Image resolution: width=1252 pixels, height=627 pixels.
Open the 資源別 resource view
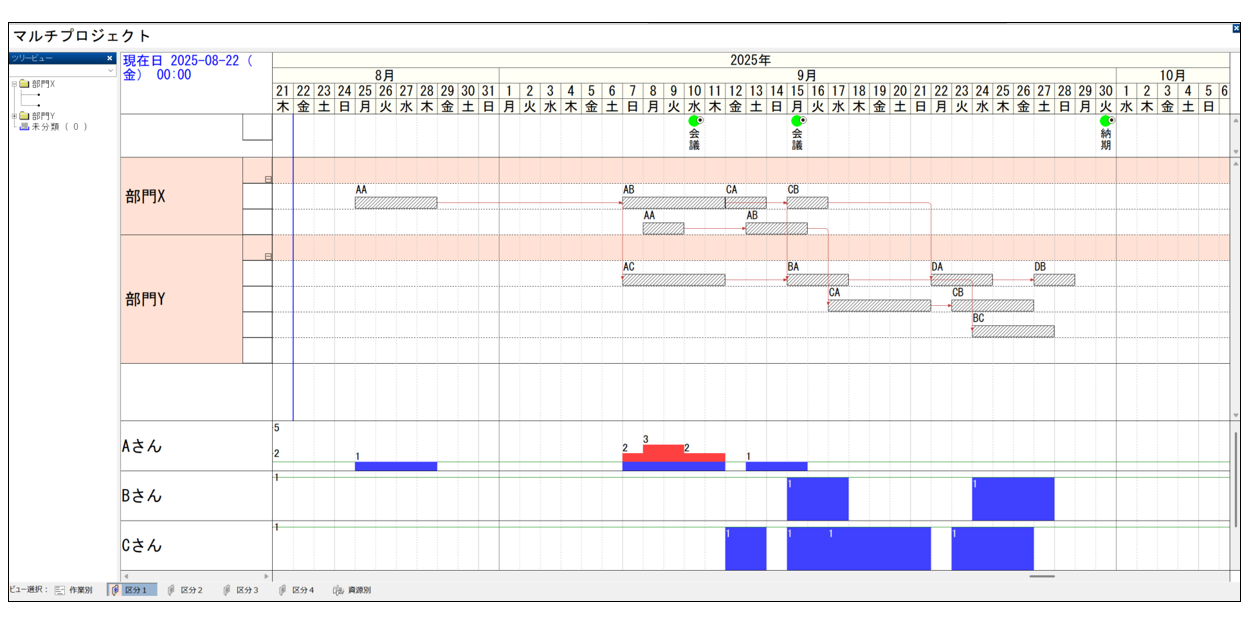(x=339, y=590)
